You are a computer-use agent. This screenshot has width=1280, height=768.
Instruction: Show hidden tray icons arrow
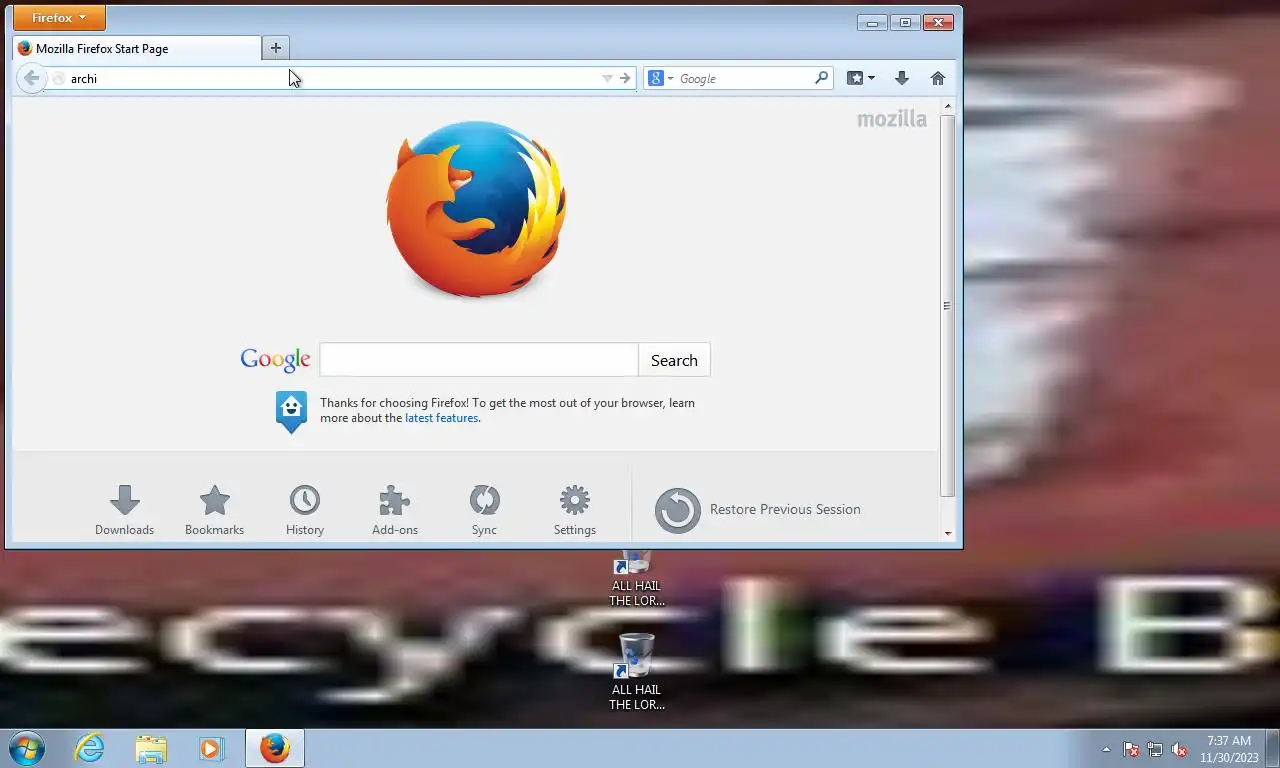(1106, 749)
